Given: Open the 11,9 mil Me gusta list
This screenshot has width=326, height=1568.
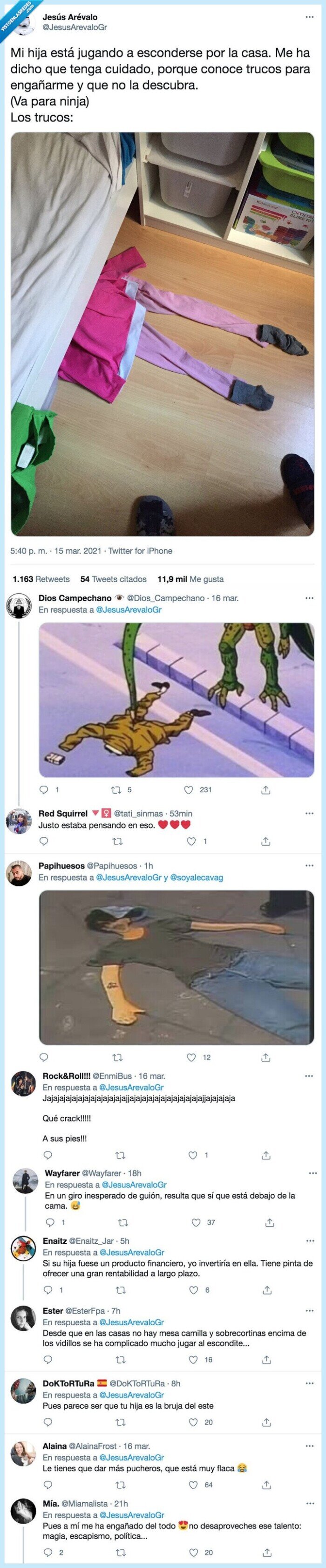Looking at the screenshot, I should pos(190,579).
